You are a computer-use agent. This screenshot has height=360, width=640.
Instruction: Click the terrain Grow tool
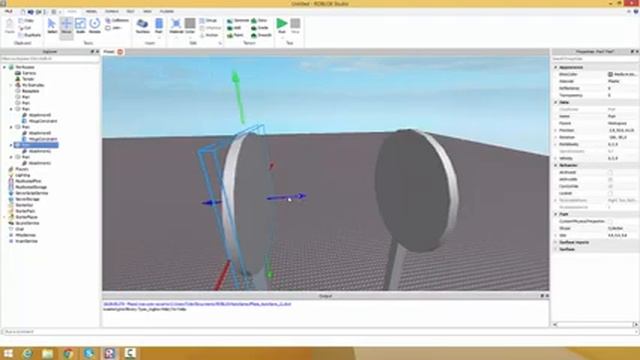(x=259, y=20)
